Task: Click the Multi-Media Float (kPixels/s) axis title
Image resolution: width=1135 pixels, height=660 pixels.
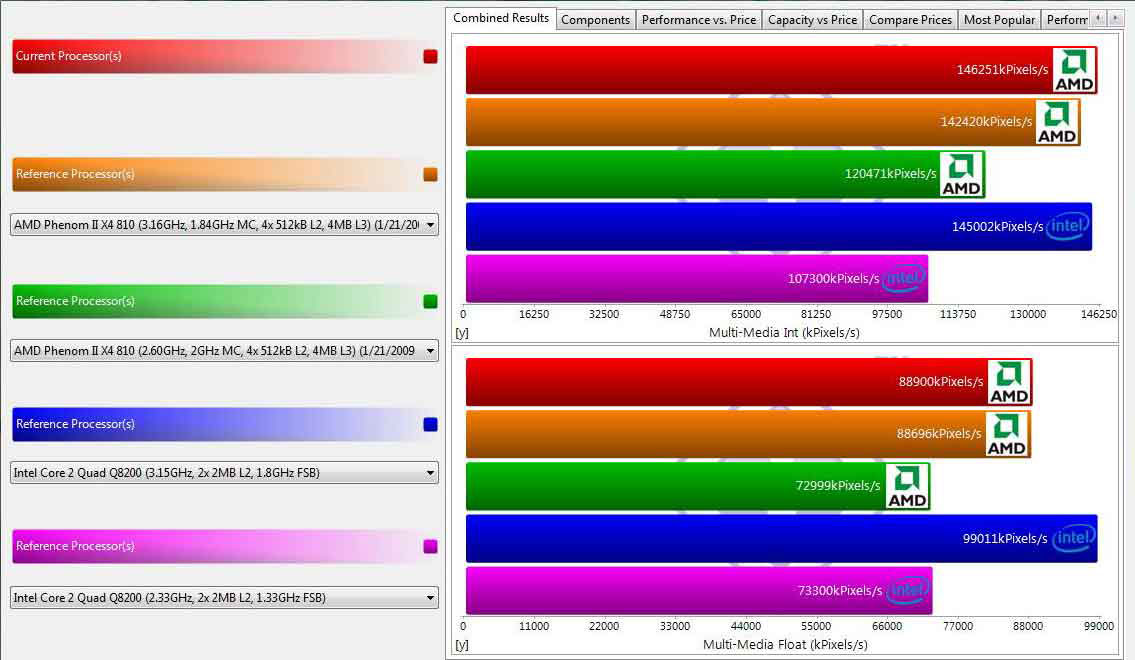Action: pos(785,645)
